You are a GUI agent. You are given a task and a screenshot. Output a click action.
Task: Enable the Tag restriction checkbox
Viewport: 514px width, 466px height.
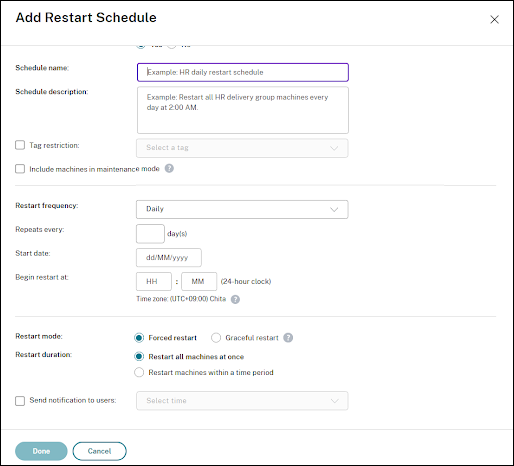coord(20,145)
